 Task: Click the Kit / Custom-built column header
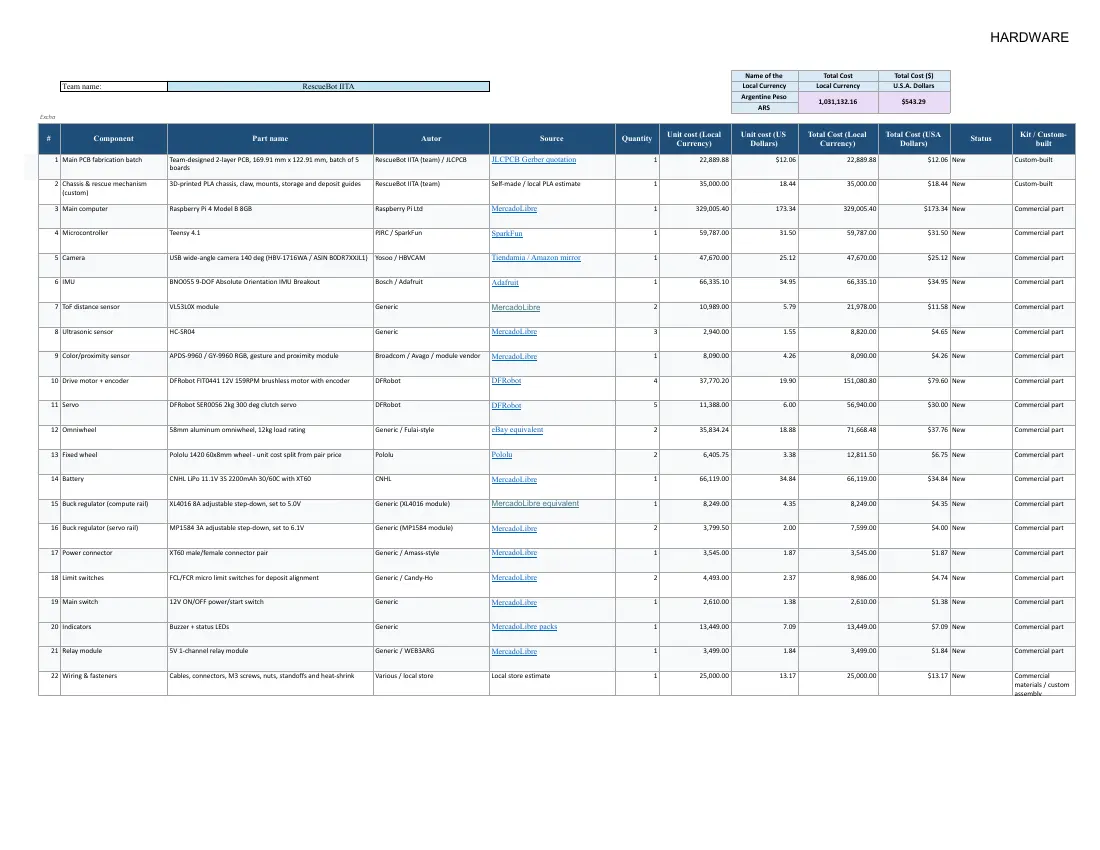(x=1043, y=139)
